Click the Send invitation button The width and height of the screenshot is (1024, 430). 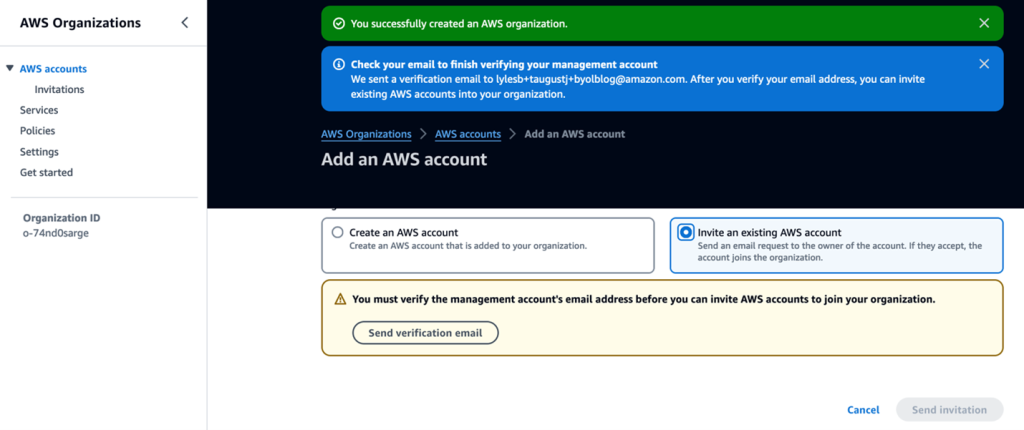tap(949, 410)
